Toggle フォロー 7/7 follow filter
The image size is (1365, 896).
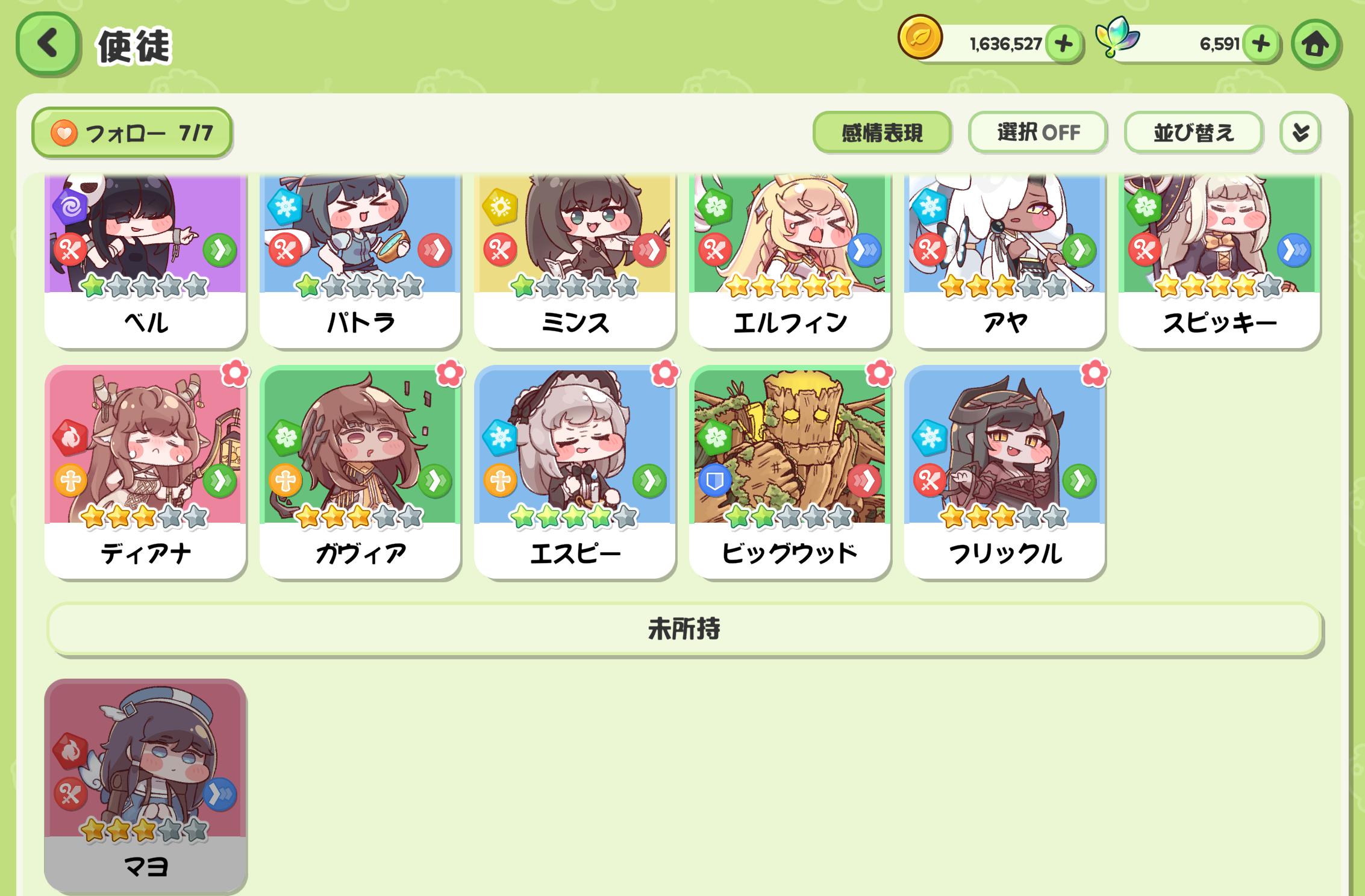pyautogui.click(x=132, y=132)
